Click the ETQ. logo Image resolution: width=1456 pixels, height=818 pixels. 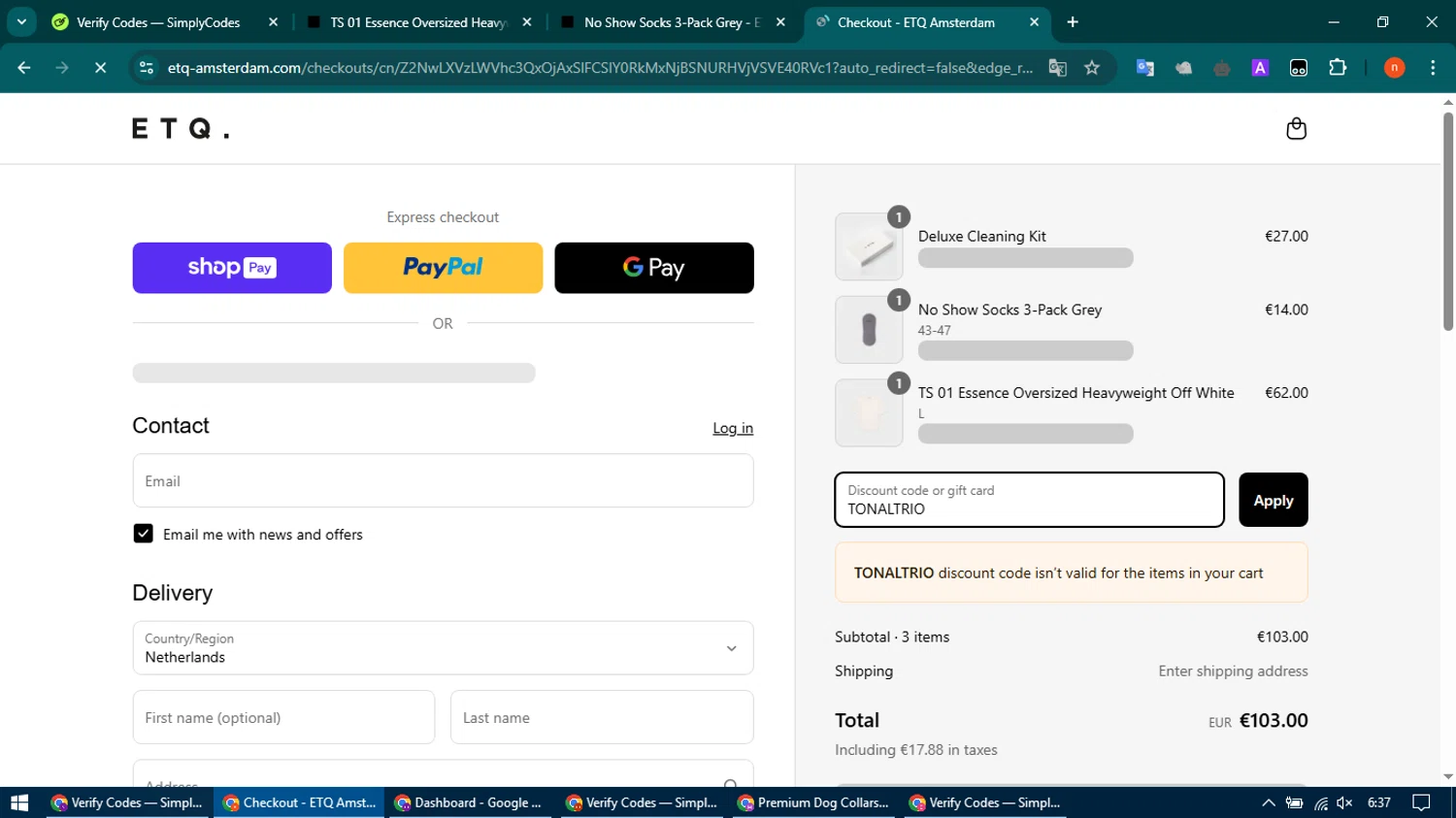click(x=181, y=129)
